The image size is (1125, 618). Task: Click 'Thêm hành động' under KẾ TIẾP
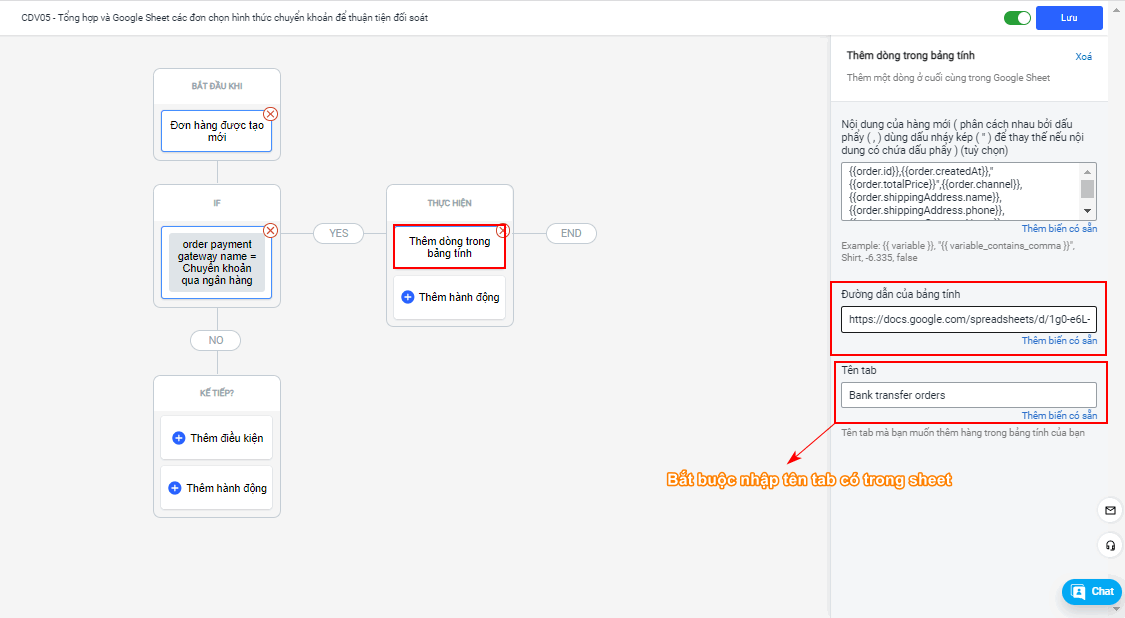(x=216, y=488)
